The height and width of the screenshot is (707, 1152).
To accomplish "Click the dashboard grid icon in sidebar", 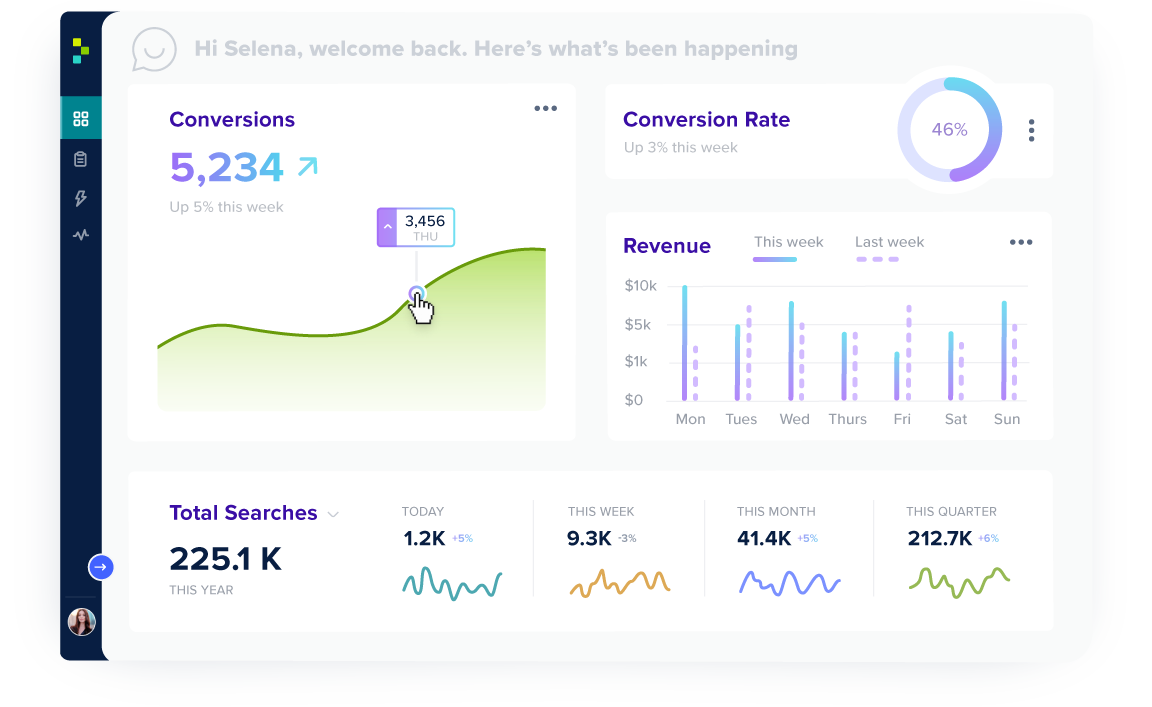I will 81,119.
